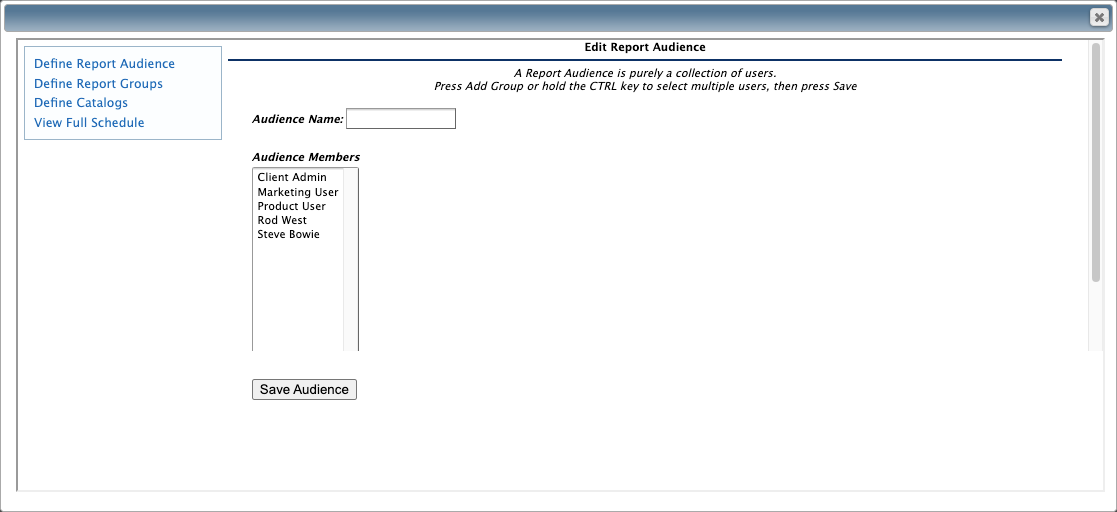Select Client Admin in Audience Members list
1117x512 pixels.
pyautogui.click(x=298, y=177)
